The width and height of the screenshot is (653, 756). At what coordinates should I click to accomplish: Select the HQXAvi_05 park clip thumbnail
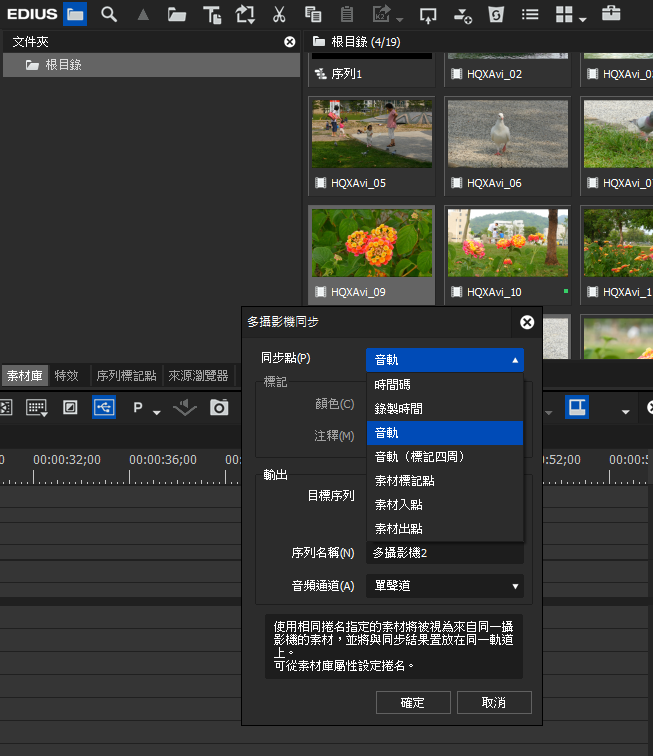point(372,134)
